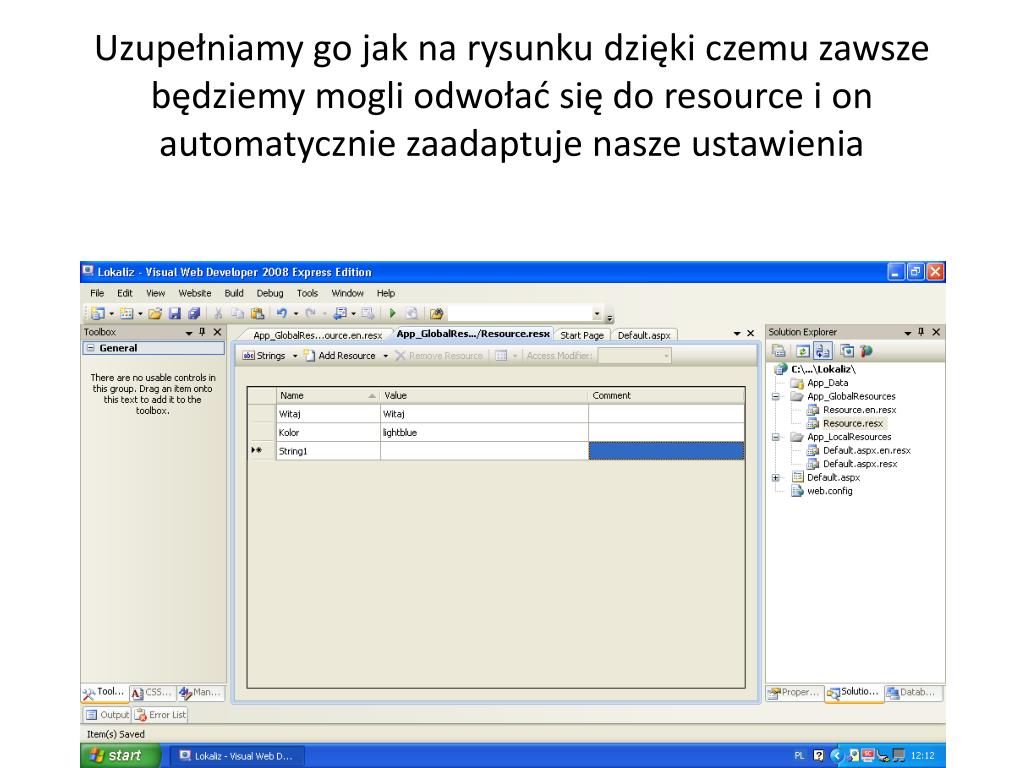
Task: Open the Toolbox window position dropdown
Action: (x=189, y=332)
